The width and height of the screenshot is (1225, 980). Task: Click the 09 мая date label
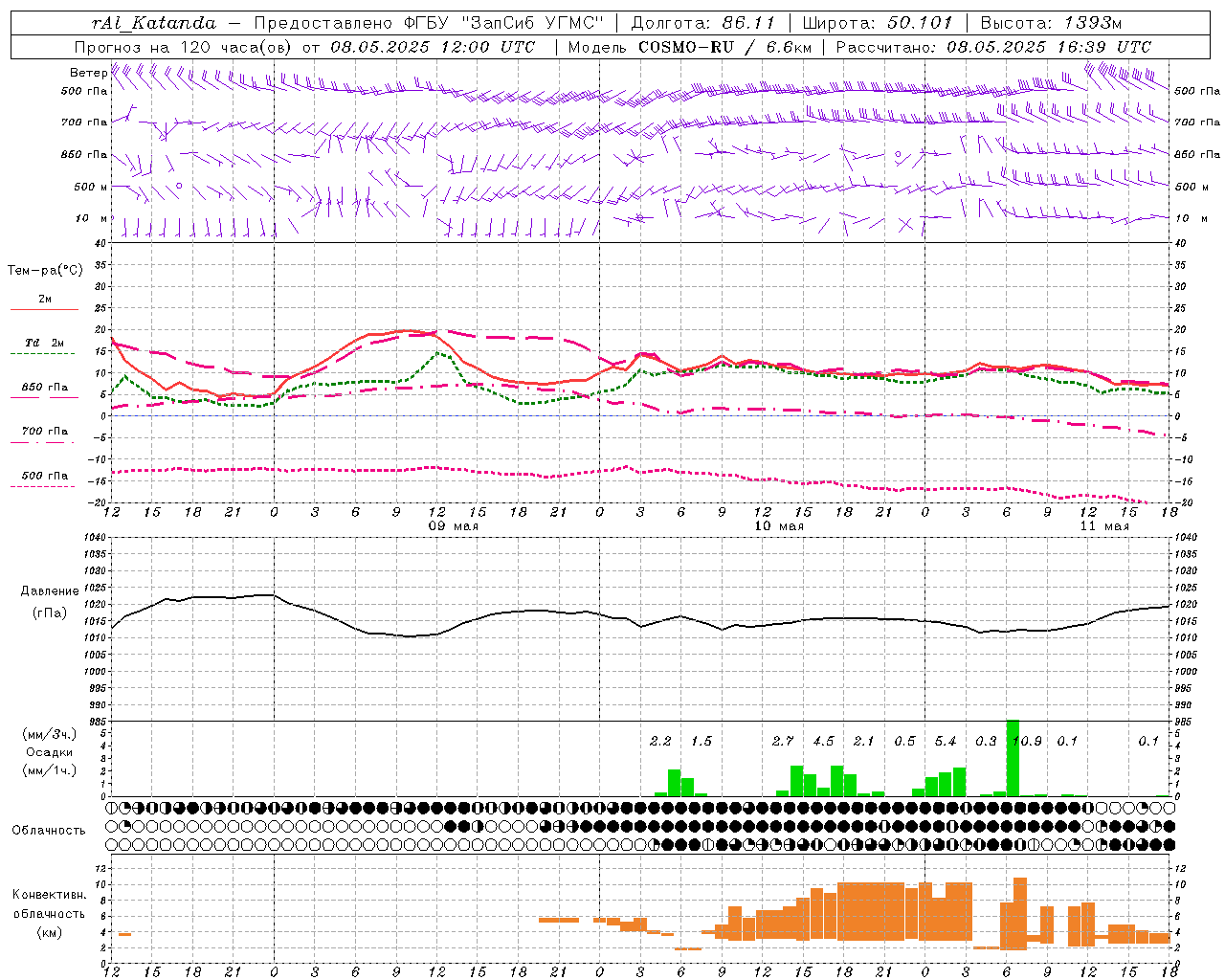click(x=453, y=526)
